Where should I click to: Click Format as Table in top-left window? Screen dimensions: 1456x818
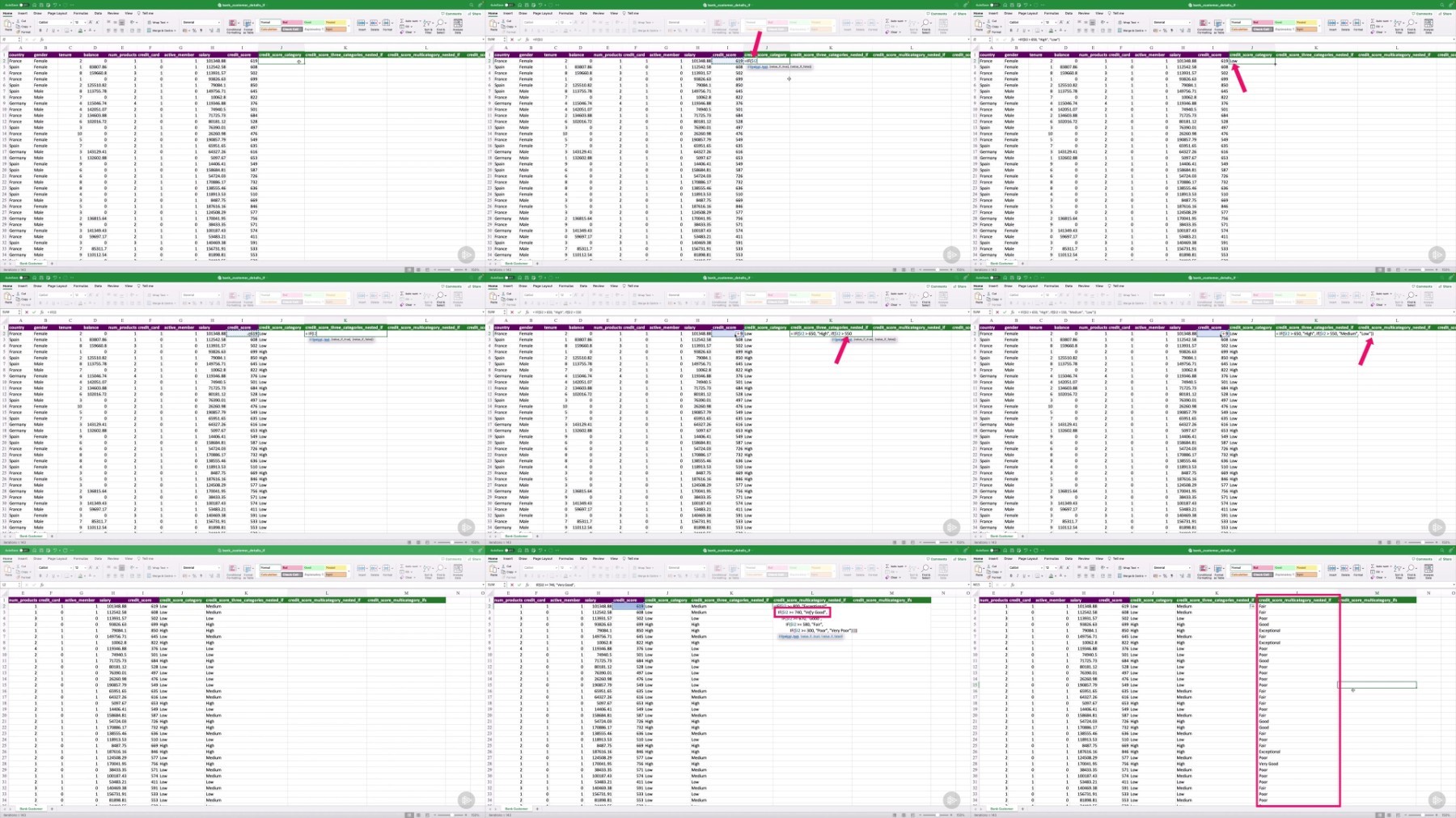pos(248,26)
